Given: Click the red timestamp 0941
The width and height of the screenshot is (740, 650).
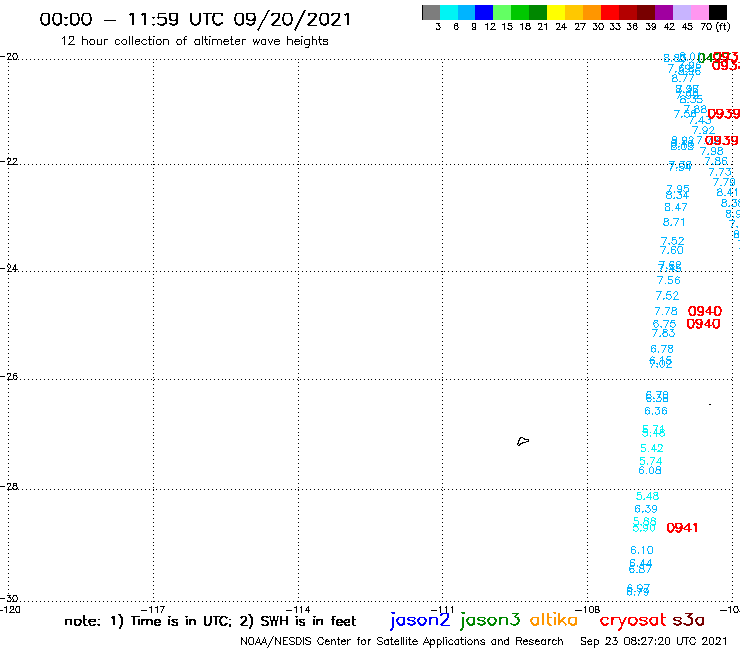Looking at the screenshot, I should pyautogui.click(x=682, y=528).
